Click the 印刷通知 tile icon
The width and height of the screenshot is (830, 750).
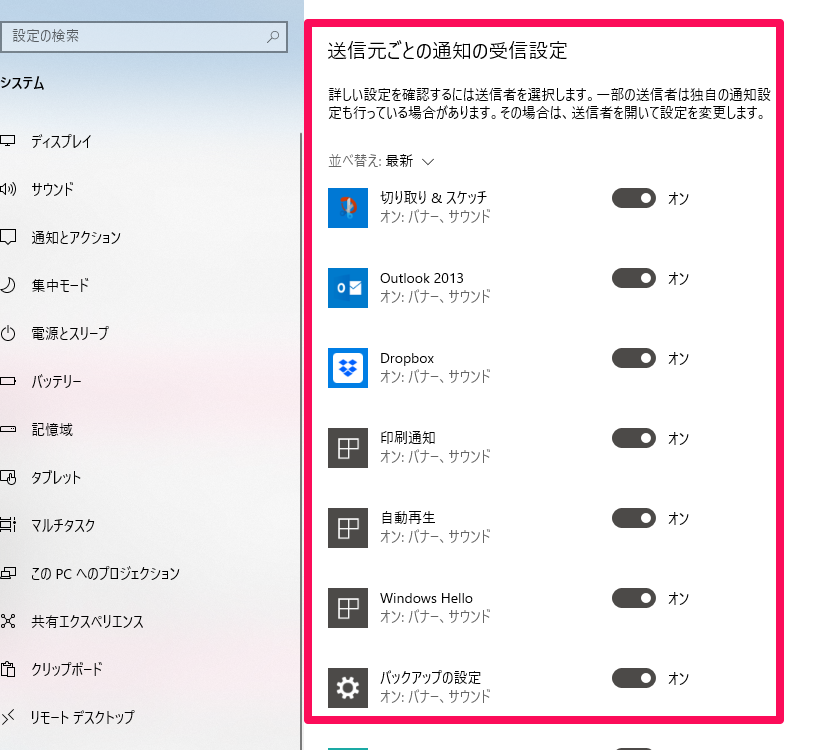[x=348, y=448]
